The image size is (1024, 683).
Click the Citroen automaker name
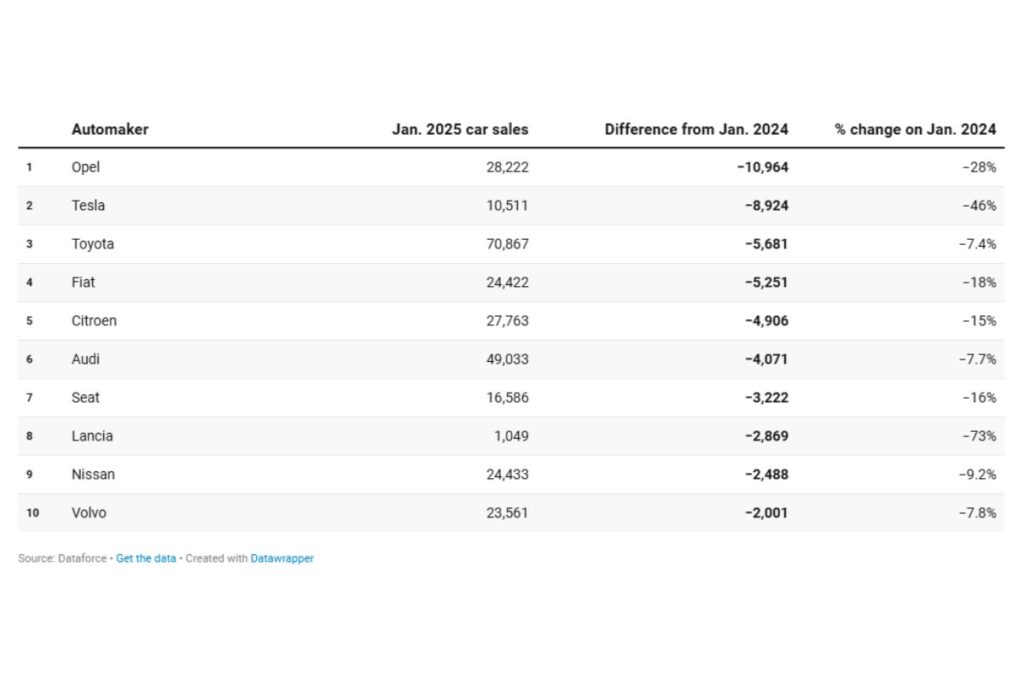pyautogui.click(x=94, y=320)
